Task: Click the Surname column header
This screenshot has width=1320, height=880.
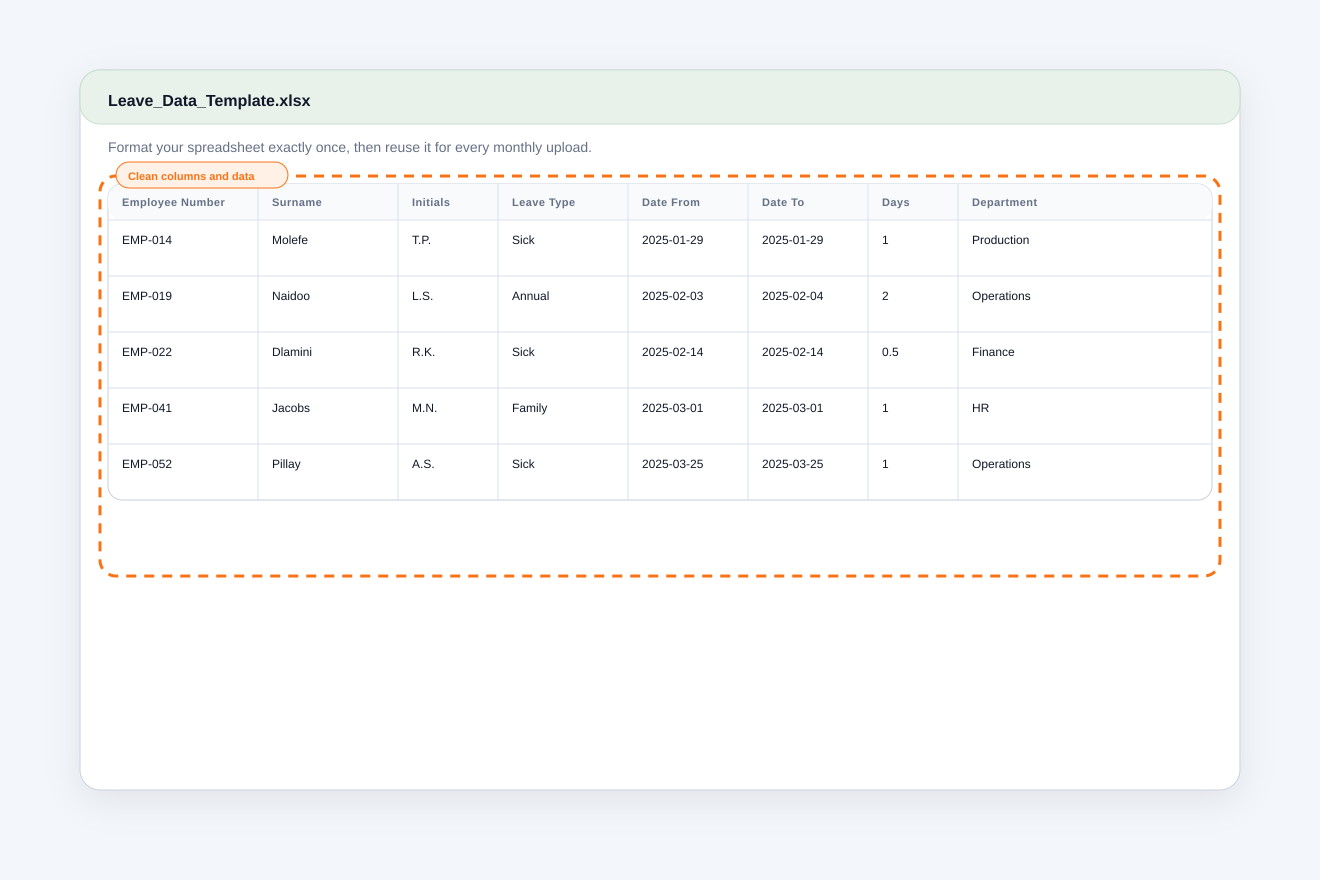Action: [328, 202]
